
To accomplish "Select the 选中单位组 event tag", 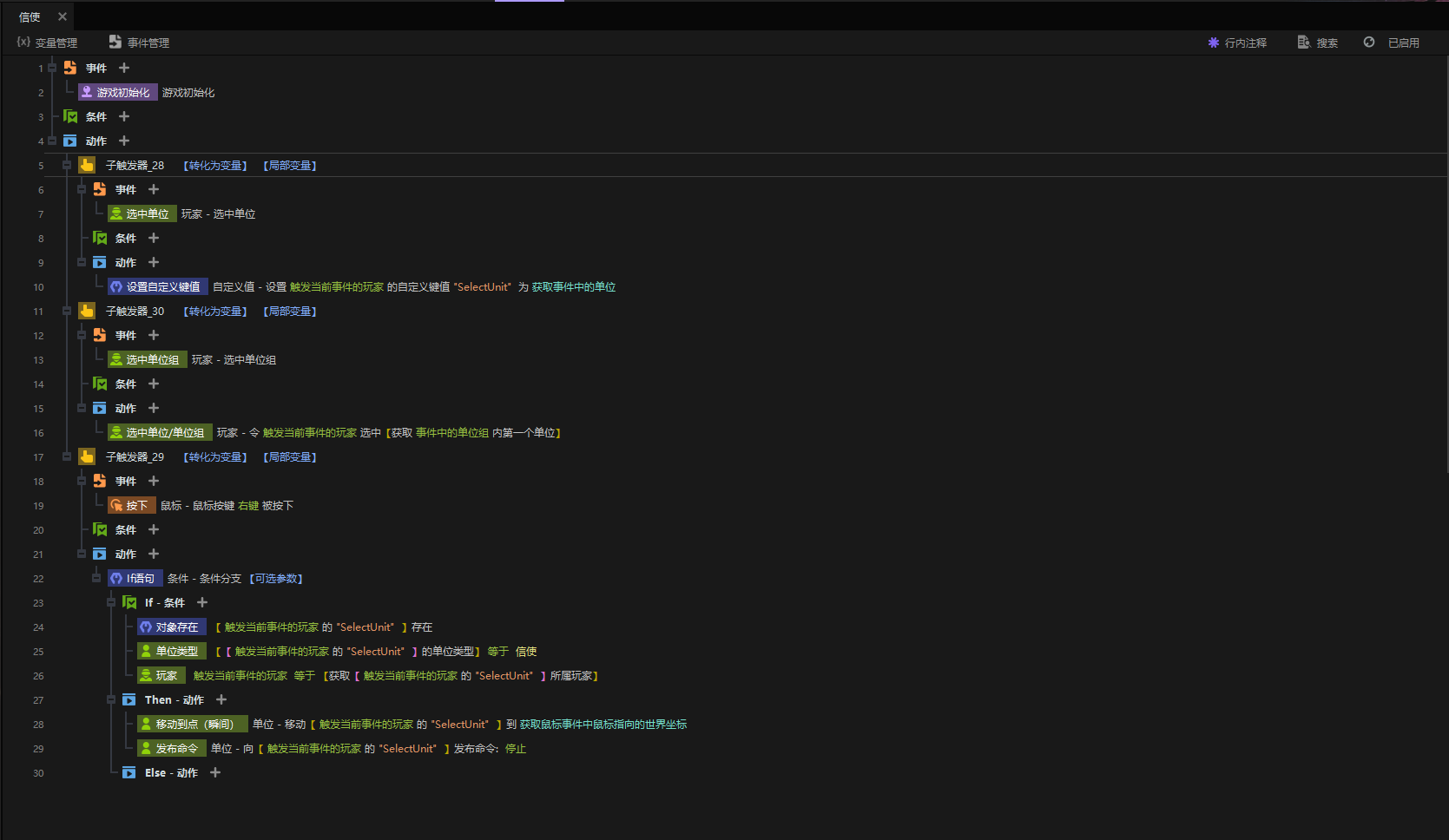I will pyautogui.click(x=148, y=359).
